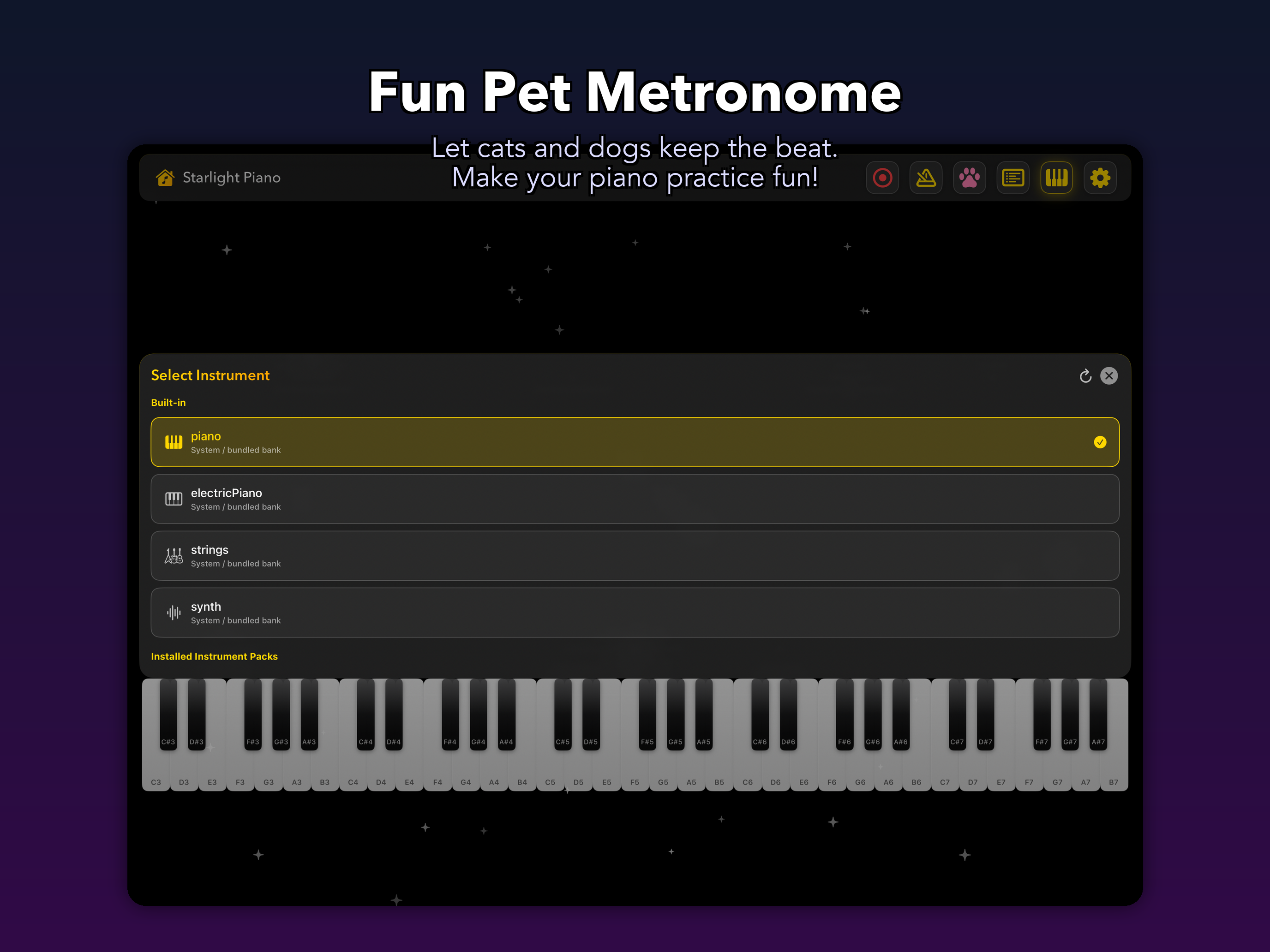Refresh the instrument list
1270x952 pixels.
coord(1085,376)
